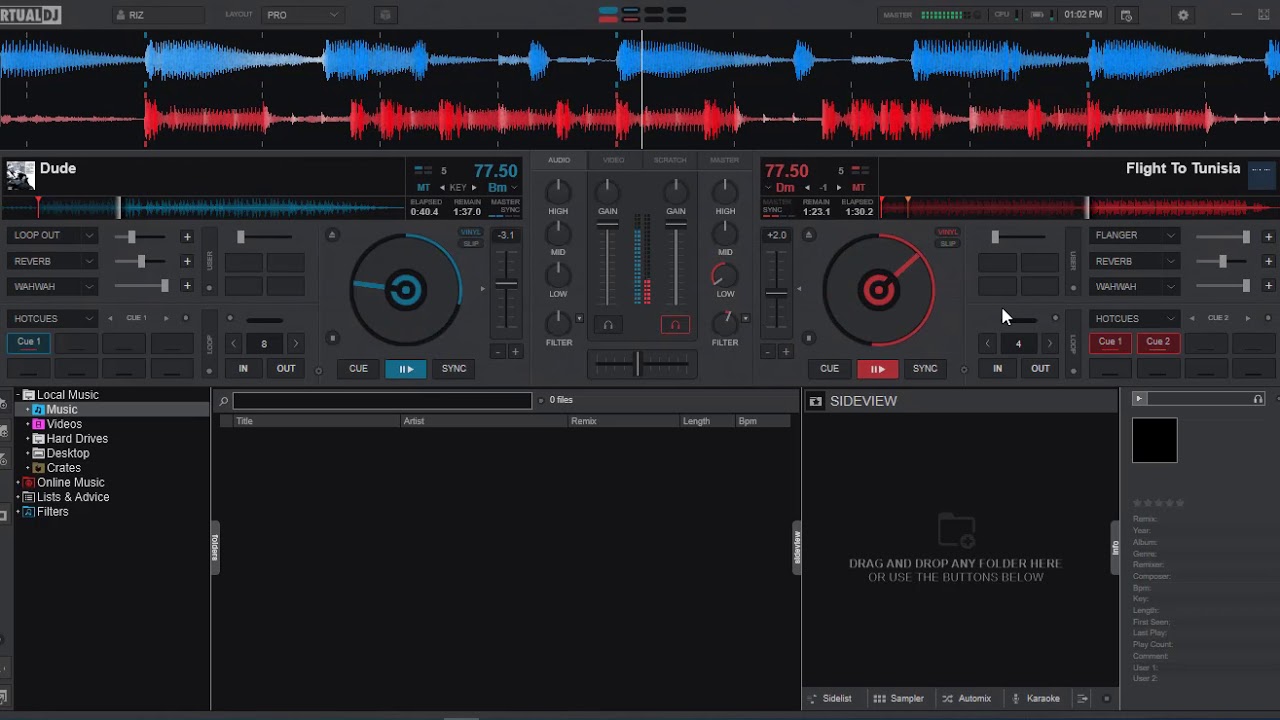Screen dimensions: 1280x720
Task: Switch mixer to AUDIO tab
Action: [x=559, y=160]
